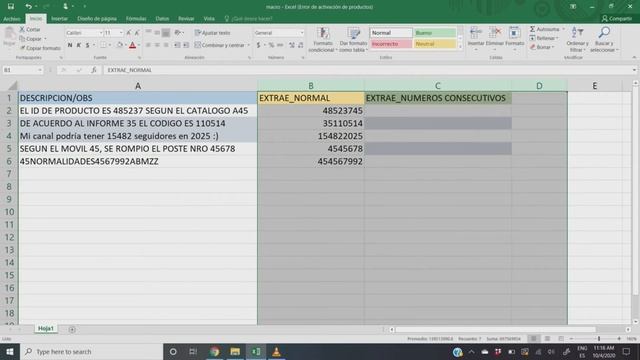Align text to the right
Viewport: 640px width, 360px height.
click(x=166, y=45)
